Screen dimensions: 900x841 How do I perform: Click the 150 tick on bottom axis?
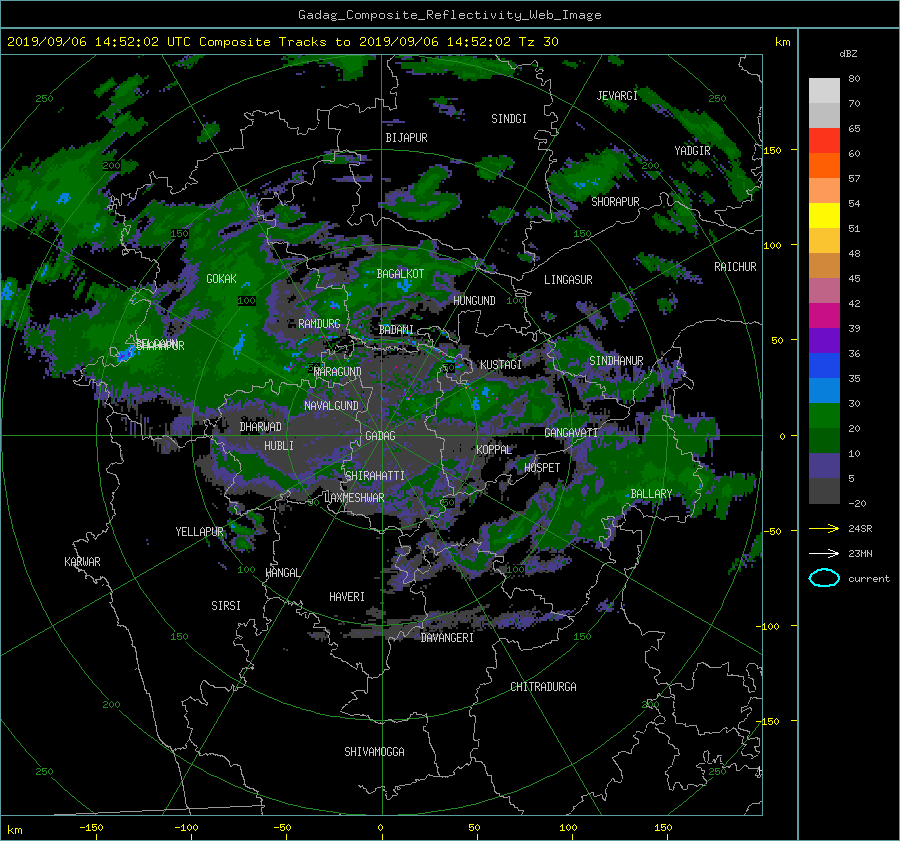663,827
